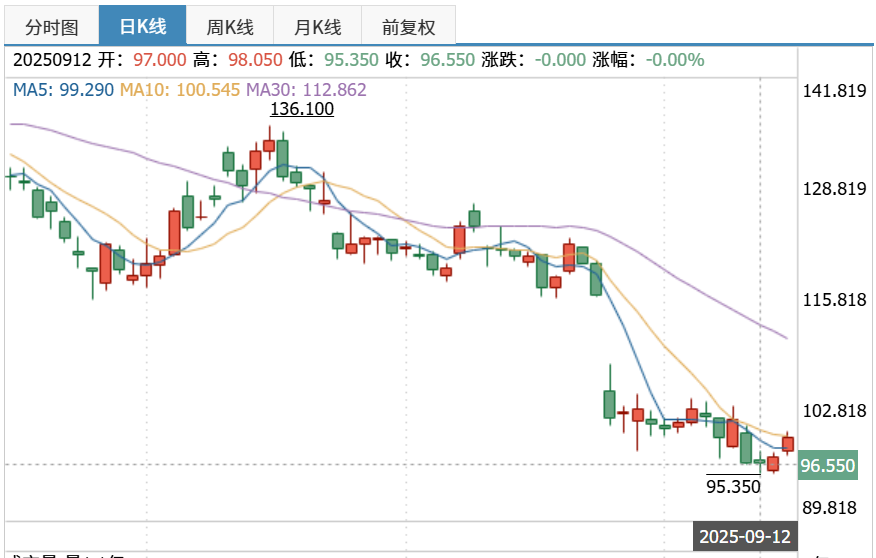Click the green 96.550 current price tag
Screen dimensions: 876x558
[x=827, y=465]
